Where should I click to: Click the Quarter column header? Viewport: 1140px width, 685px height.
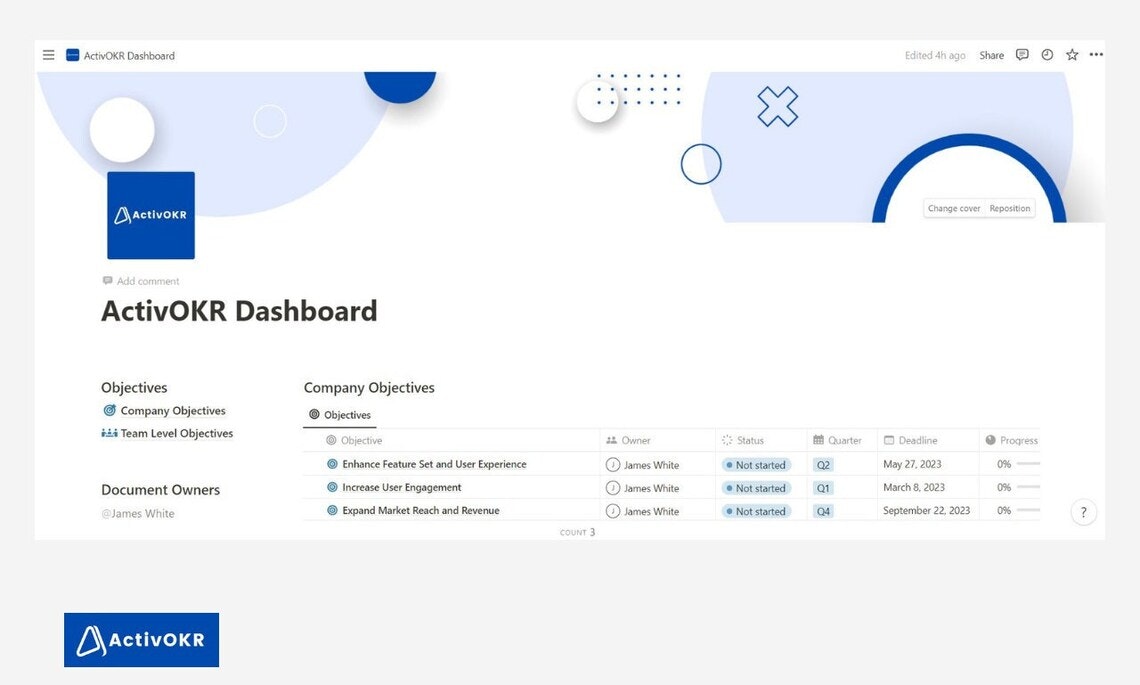point(837,441)
